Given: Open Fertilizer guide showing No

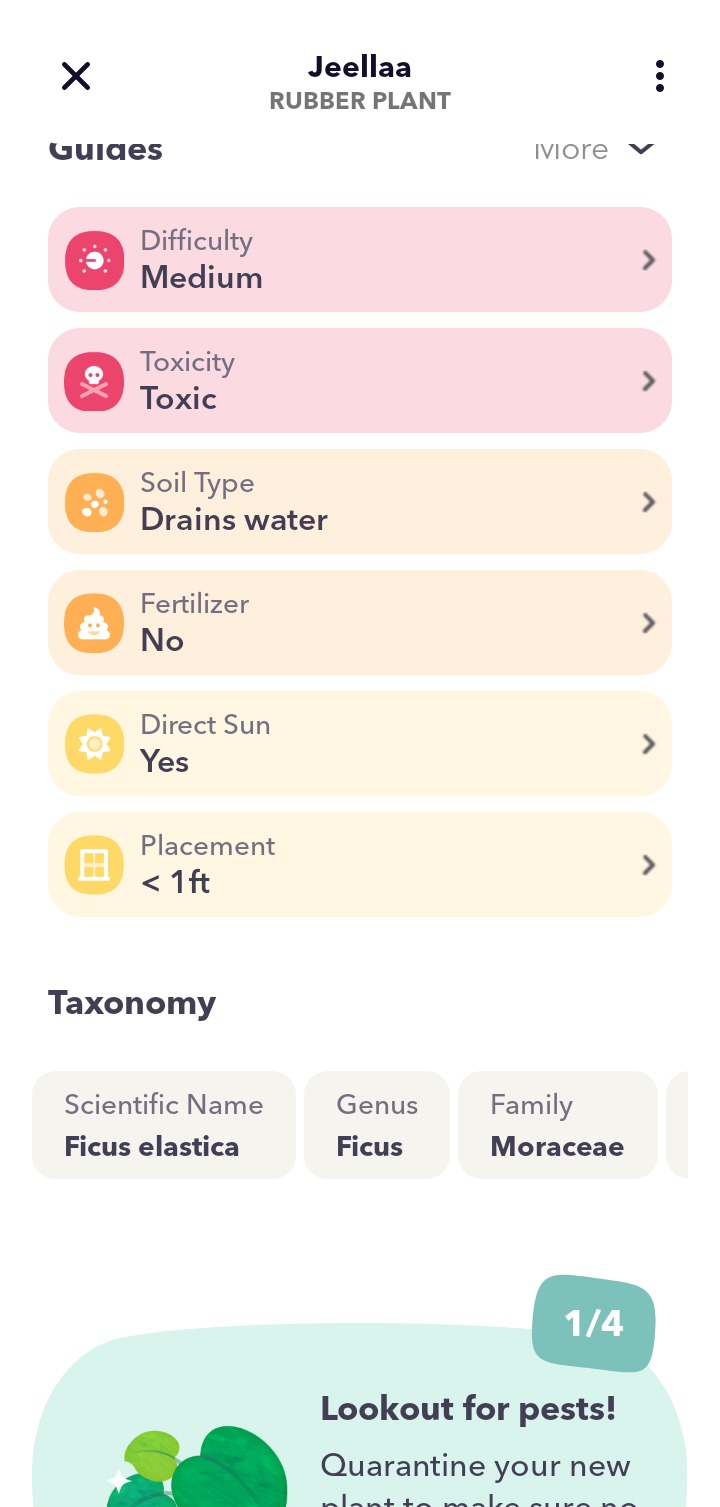Looking at the screenshot, I should click(x=360, y=623).
